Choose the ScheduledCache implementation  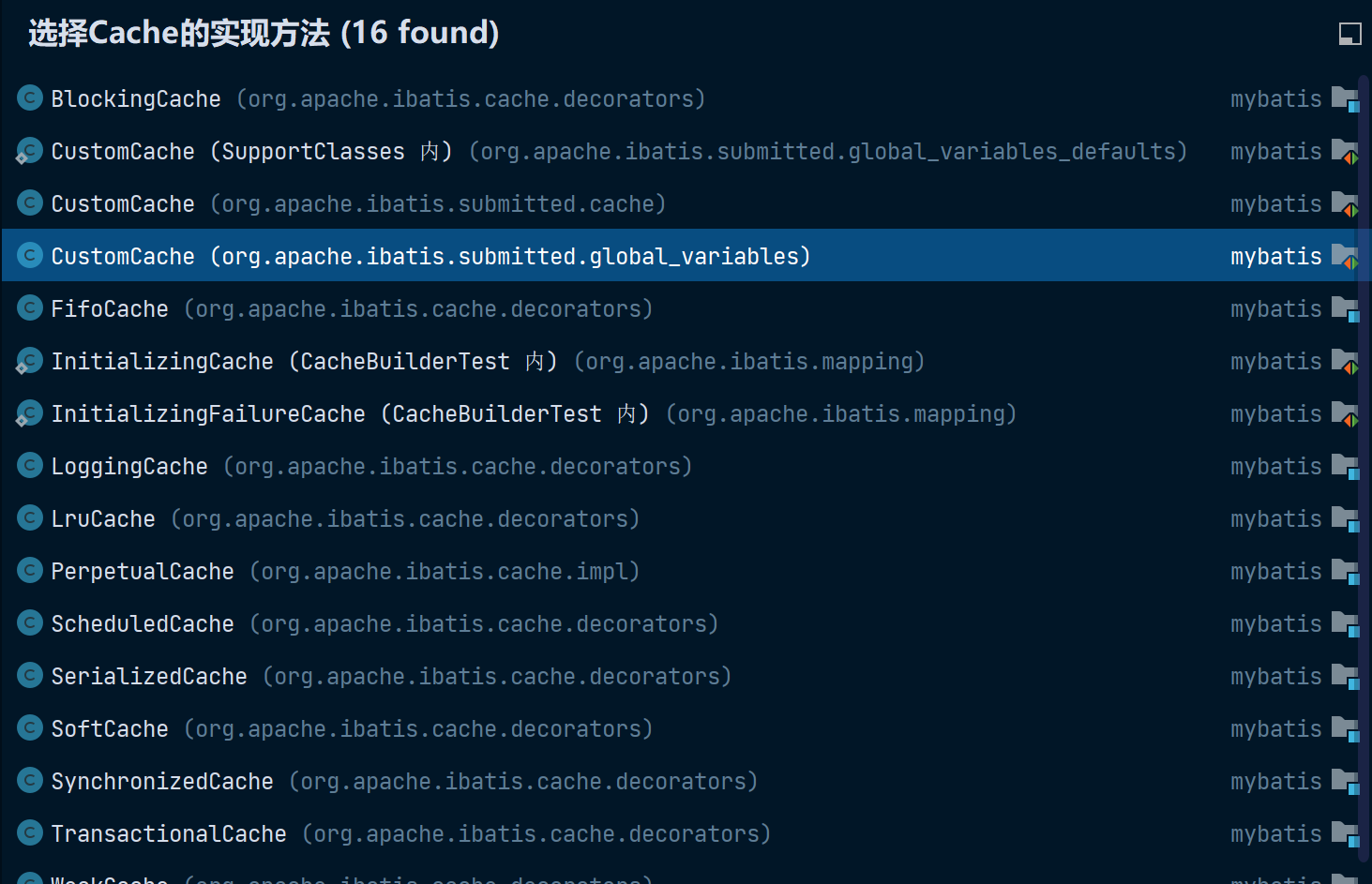tap(143, 623)
